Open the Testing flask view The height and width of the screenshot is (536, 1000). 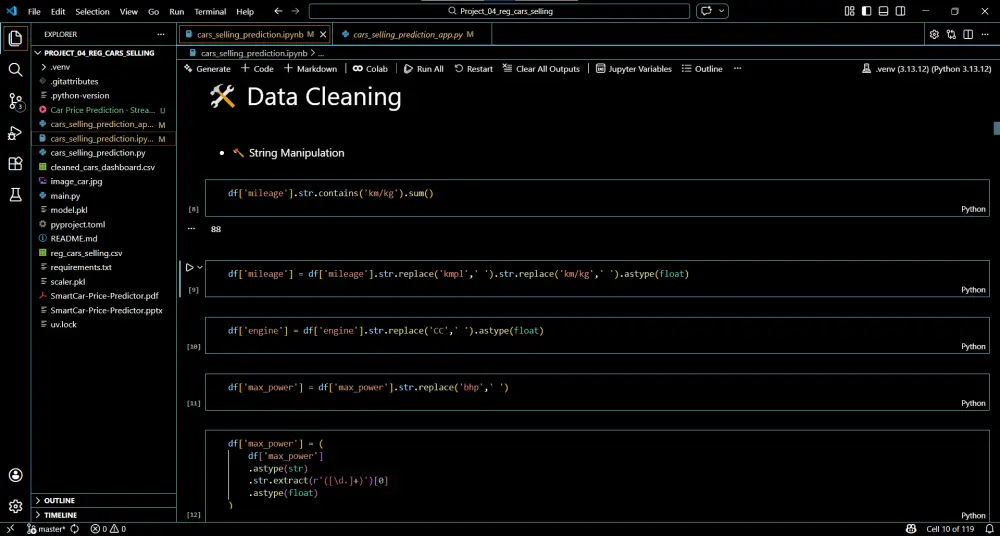pyautogui.click(x=15, y=195)
